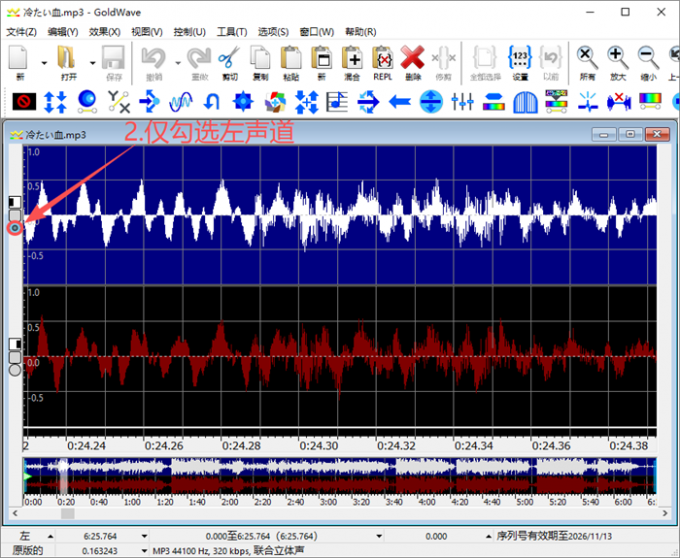Viewport: 680px width, 558px height.
Task: Click the Redo (重做) toolbar icon
Action: [x=199, y=58]
